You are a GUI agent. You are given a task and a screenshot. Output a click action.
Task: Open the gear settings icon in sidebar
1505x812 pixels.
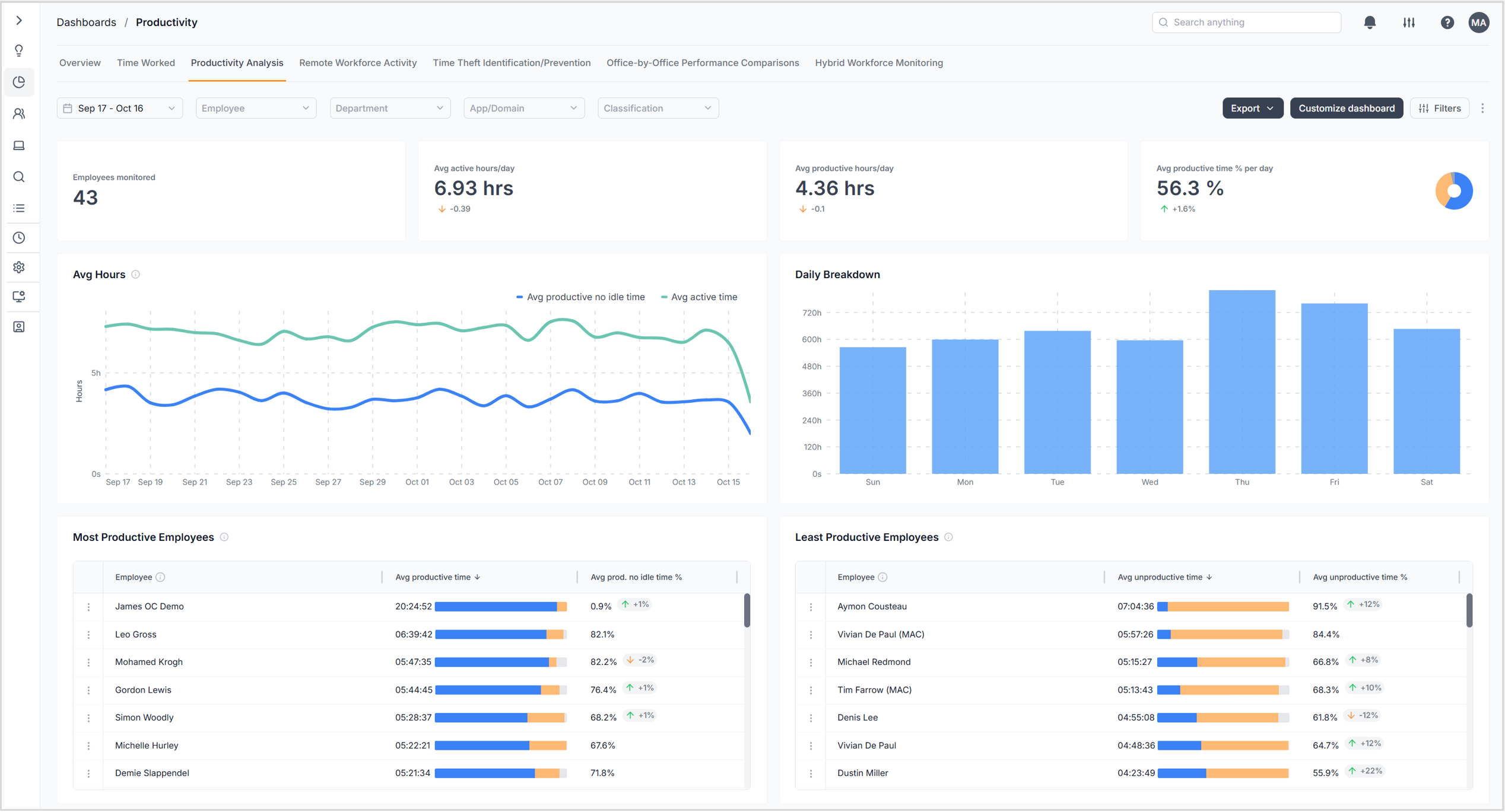coord(19,268)
